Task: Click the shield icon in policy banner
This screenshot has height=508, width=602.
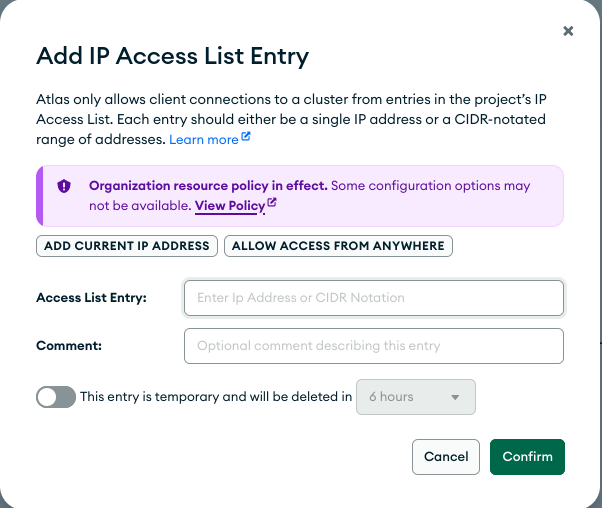Action: pos(64,186)
